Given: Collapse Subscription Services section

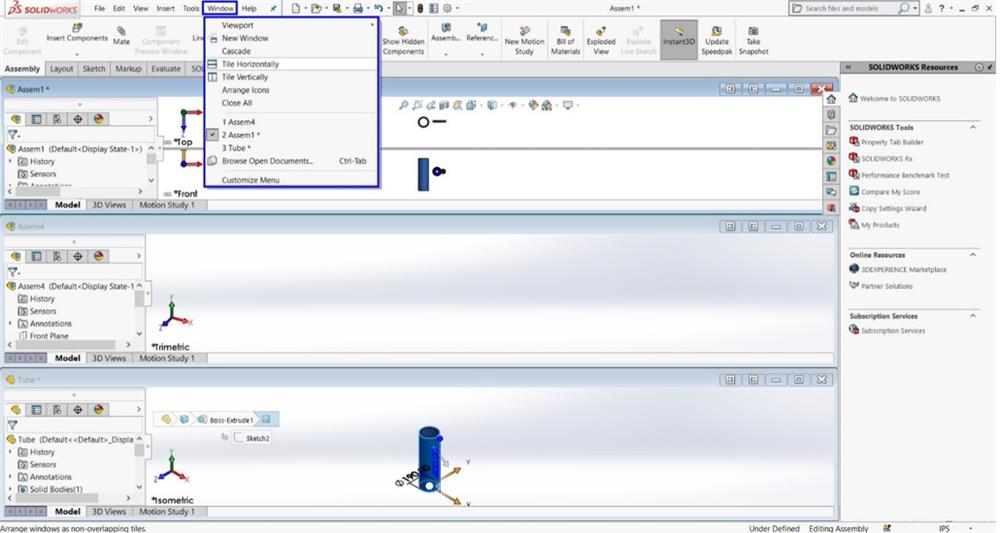Looking at the screenshot, I should (x=973, y=316).
